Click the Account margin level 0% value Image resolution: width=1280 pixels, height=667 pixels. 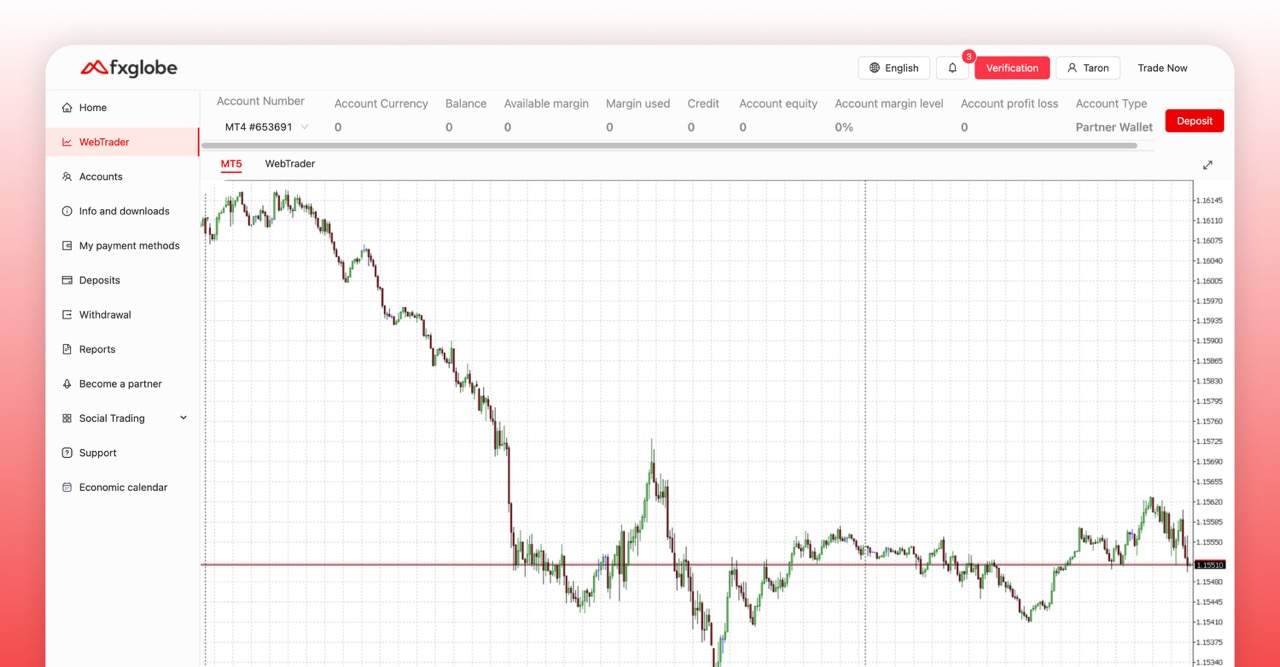(844, 127)
